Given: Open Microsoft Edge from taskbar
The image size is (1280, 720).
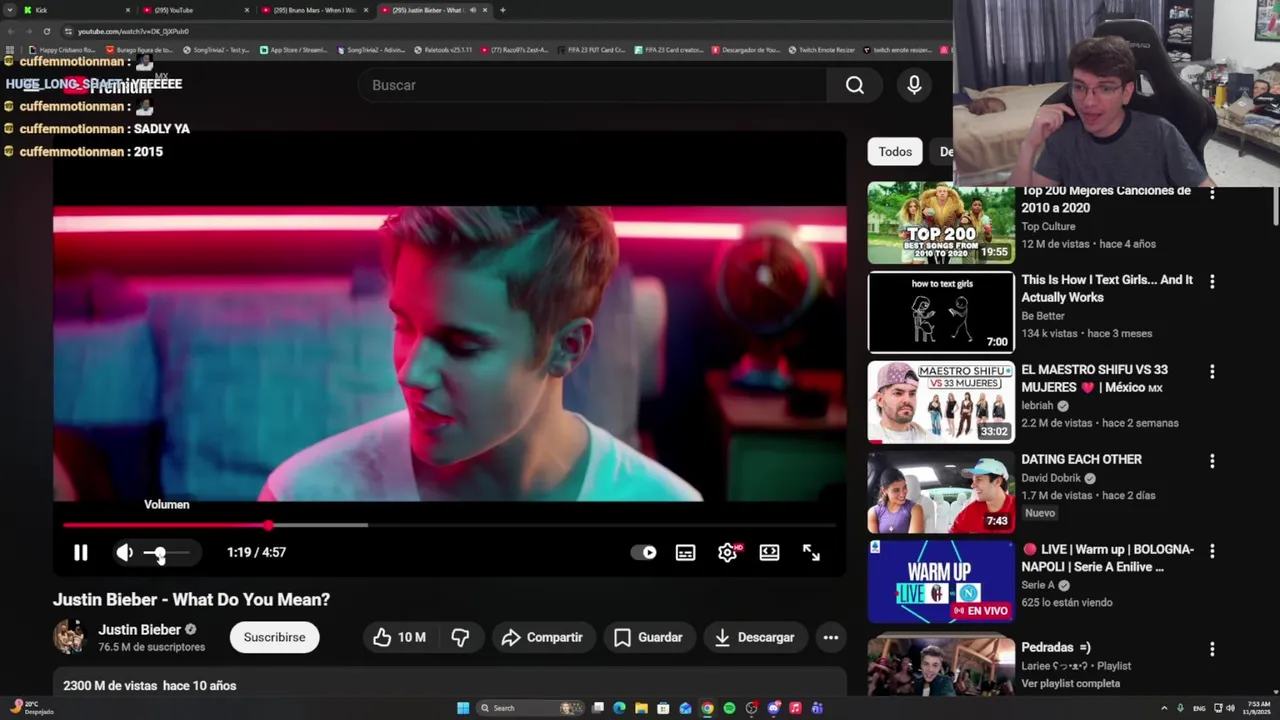Looking at the screenshot, I should point(619,708).
